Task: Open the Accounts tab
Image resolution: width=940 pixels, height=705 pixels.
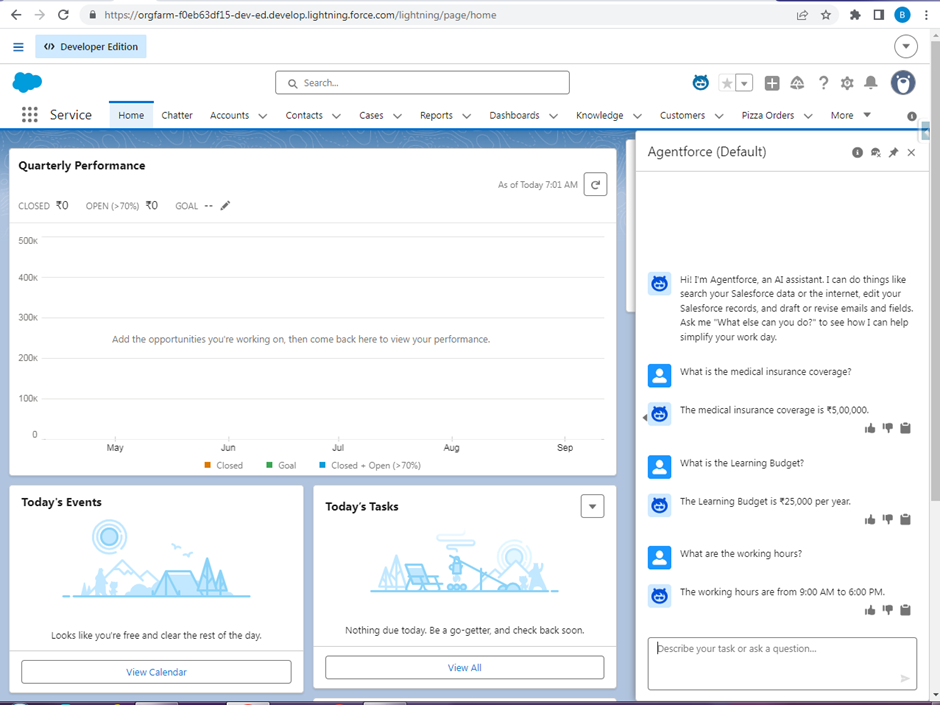Action: (229, 115)
